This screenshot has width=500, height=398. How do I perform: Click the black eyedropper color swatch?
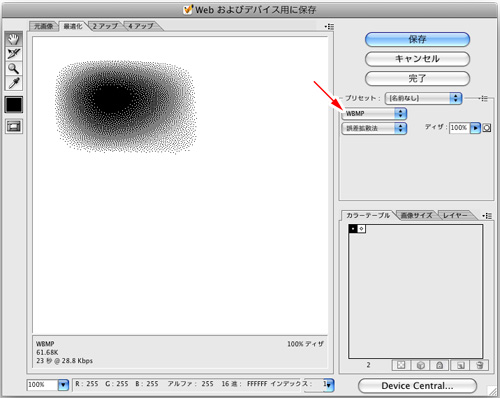coord(14,104)
